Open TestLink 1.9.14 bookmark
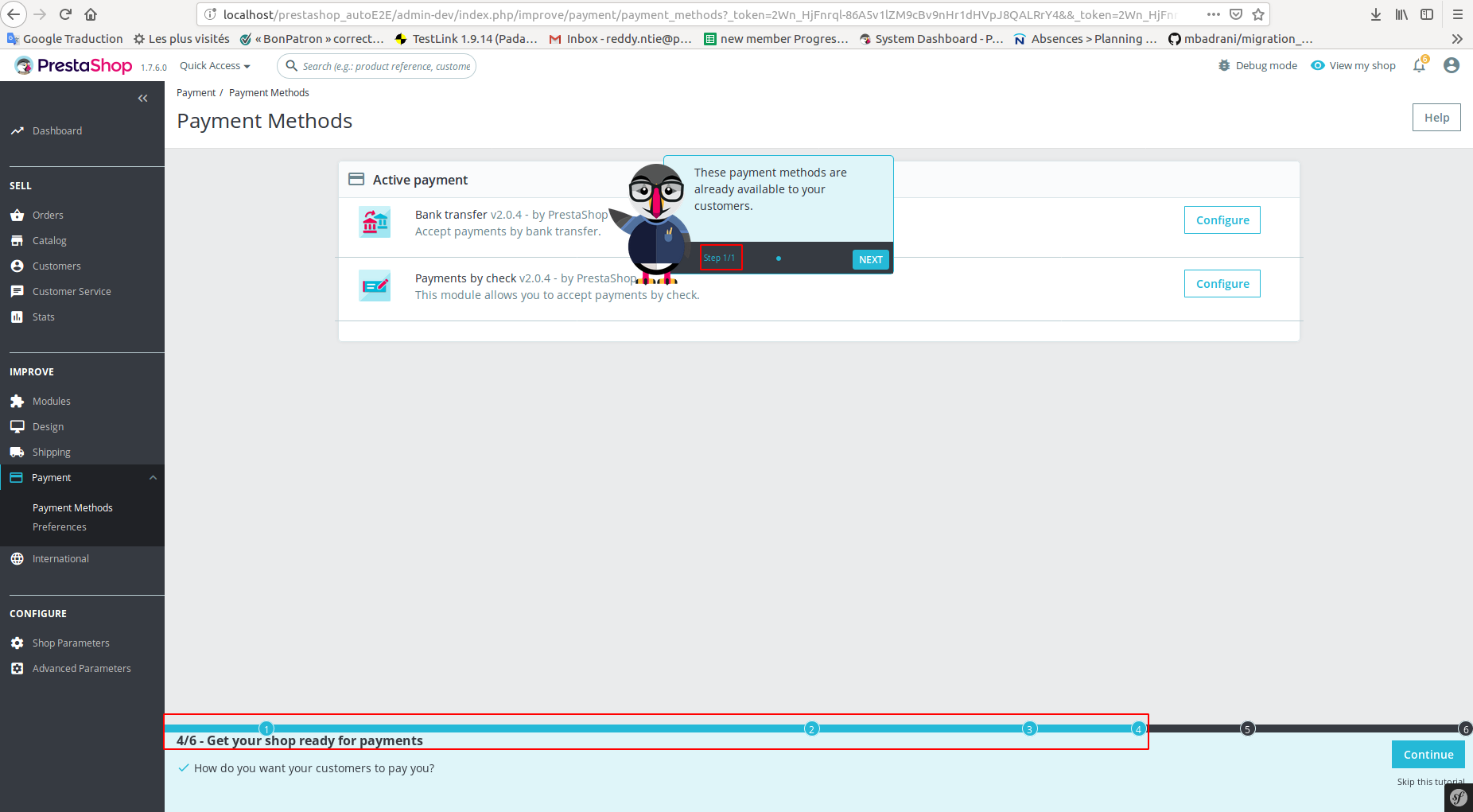The height and width of the screenshot is (812, 1473). pos(466,38)
